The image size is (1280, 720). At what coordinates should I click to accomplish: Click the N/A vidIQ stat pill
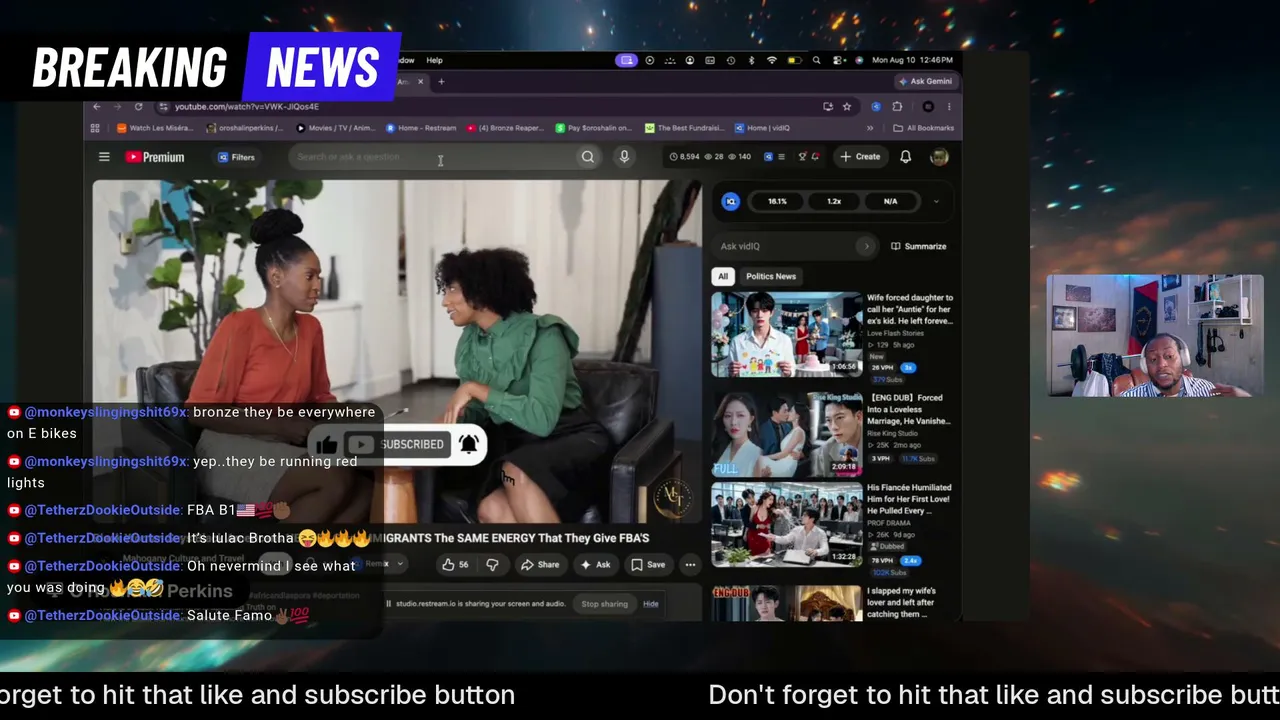(x=890, y=201)
